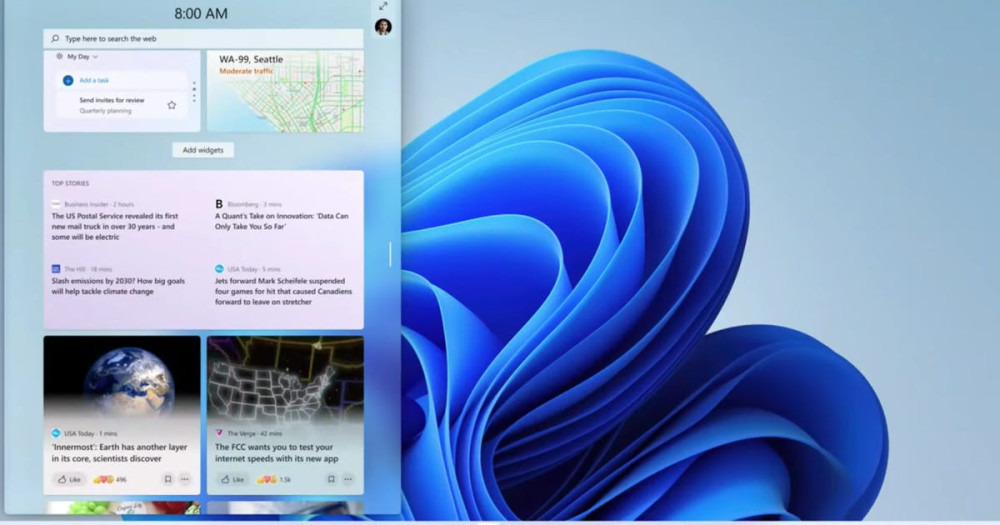
Task: Bookmark the Innermost Earth layer story
Action: 167,479
